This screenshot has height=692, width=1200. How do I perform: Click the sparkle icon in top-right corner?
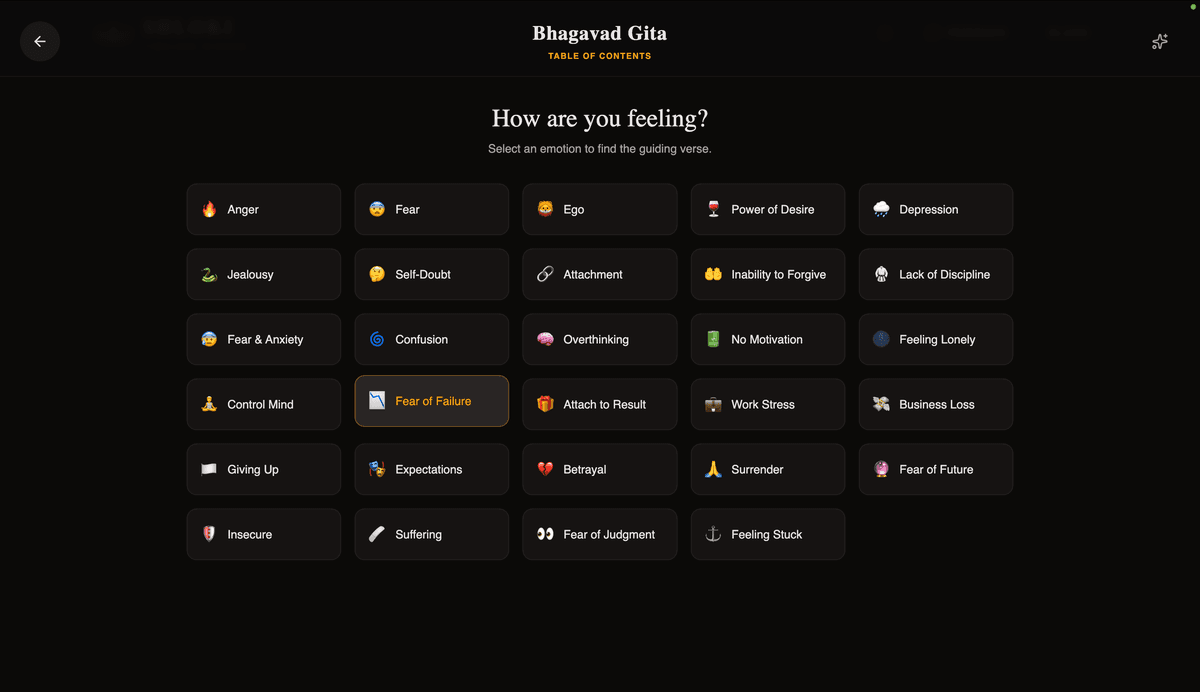pos(1159,41)
